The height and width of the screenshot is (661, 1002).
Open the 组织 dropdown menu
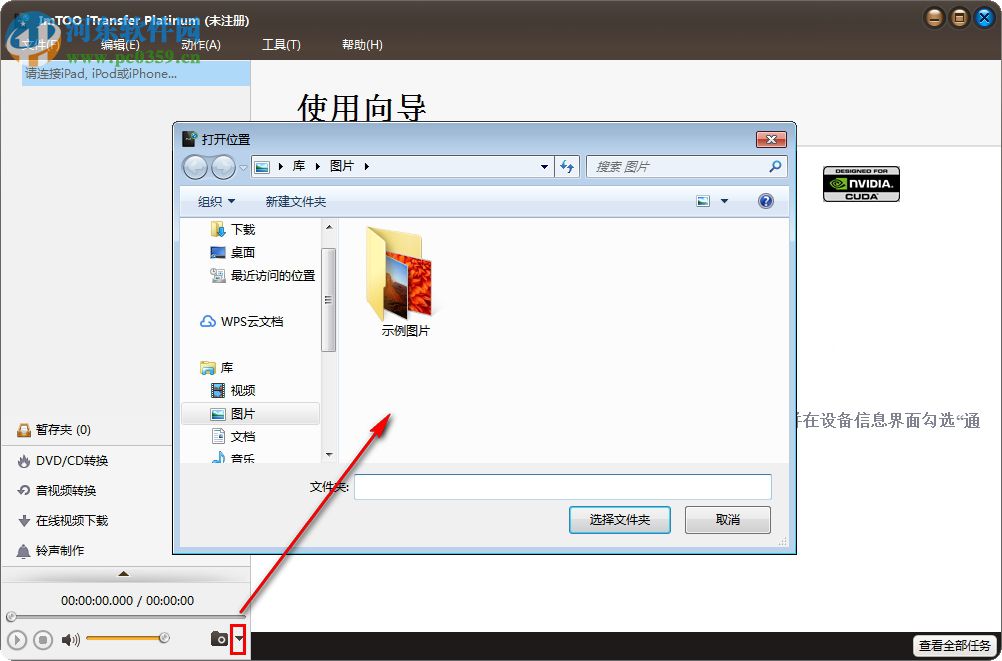point(216,200)
